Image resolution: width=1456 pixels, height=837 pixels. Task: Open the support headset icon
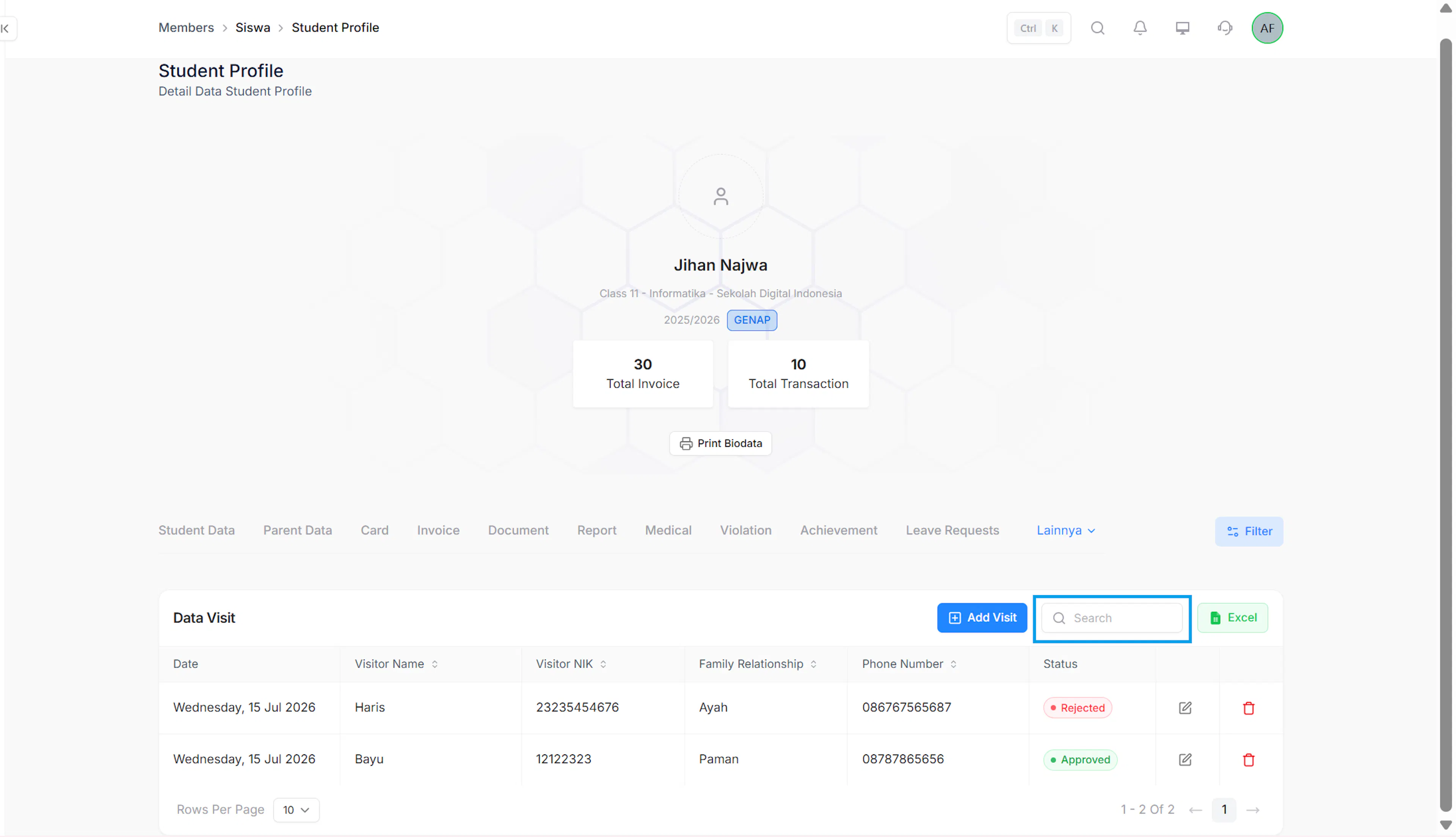[1225, 28]
